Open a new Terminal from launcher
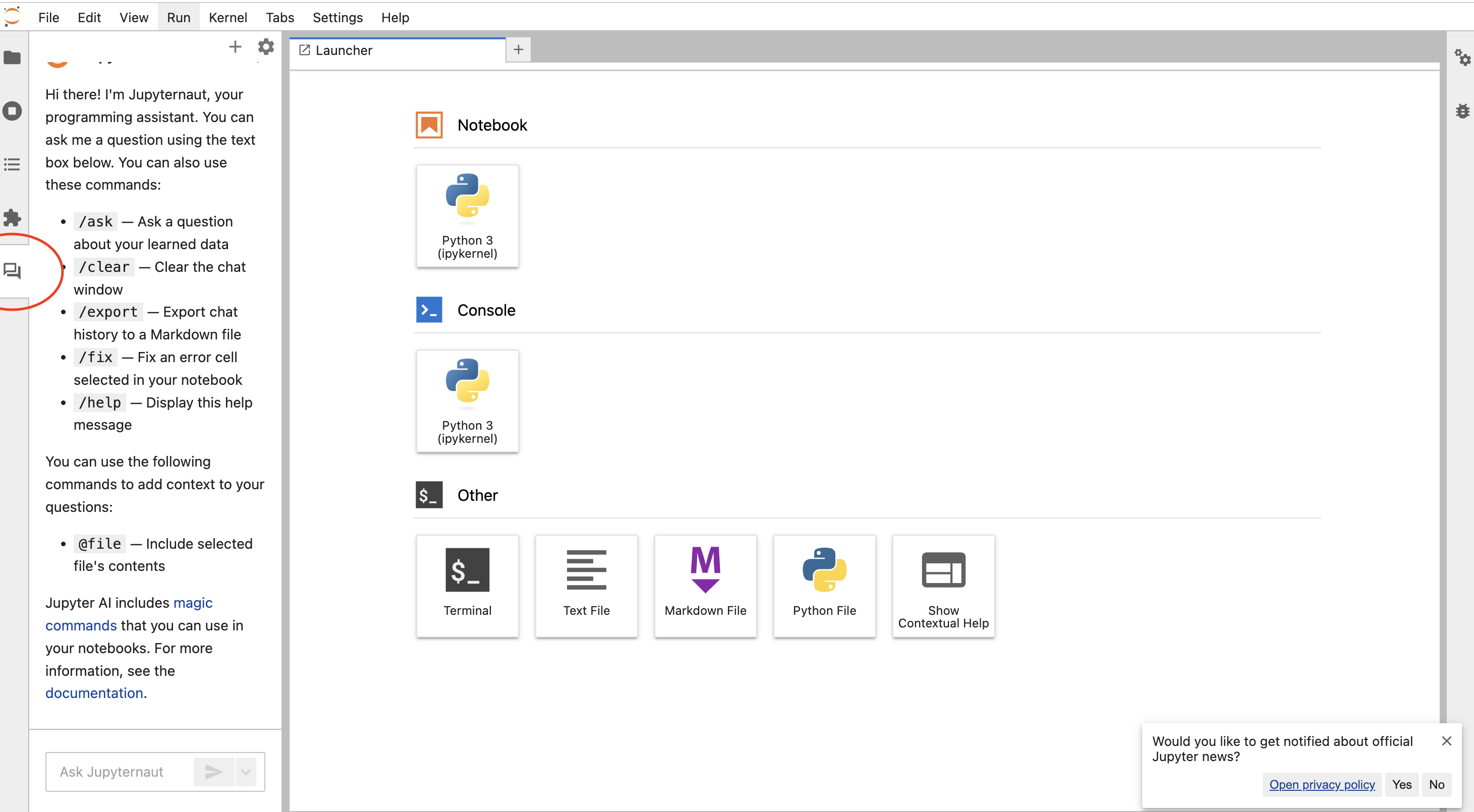Image resolution: width=1474 pixels, height=812 pixels. pyautogui.click(x=467, y=586)
